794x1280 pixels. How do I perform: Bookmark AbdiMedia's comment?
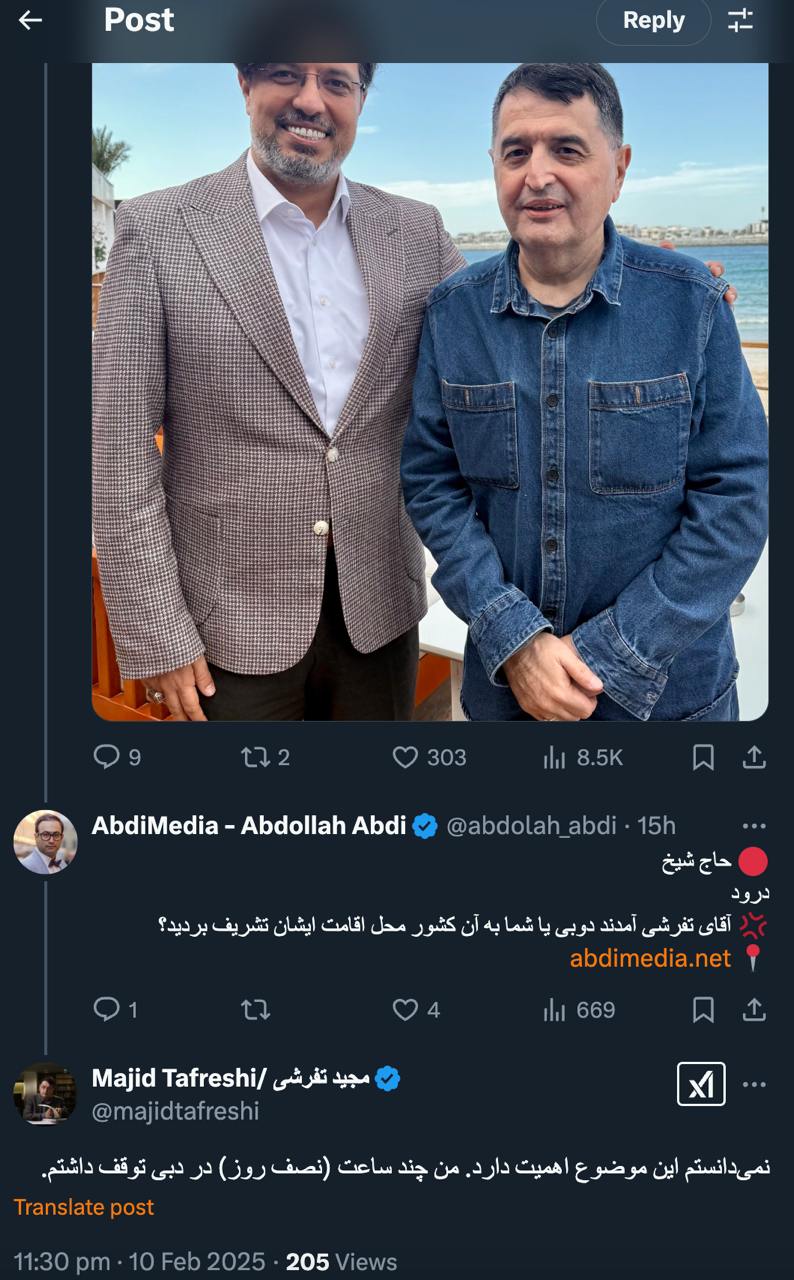click(x=703, y=1010)
